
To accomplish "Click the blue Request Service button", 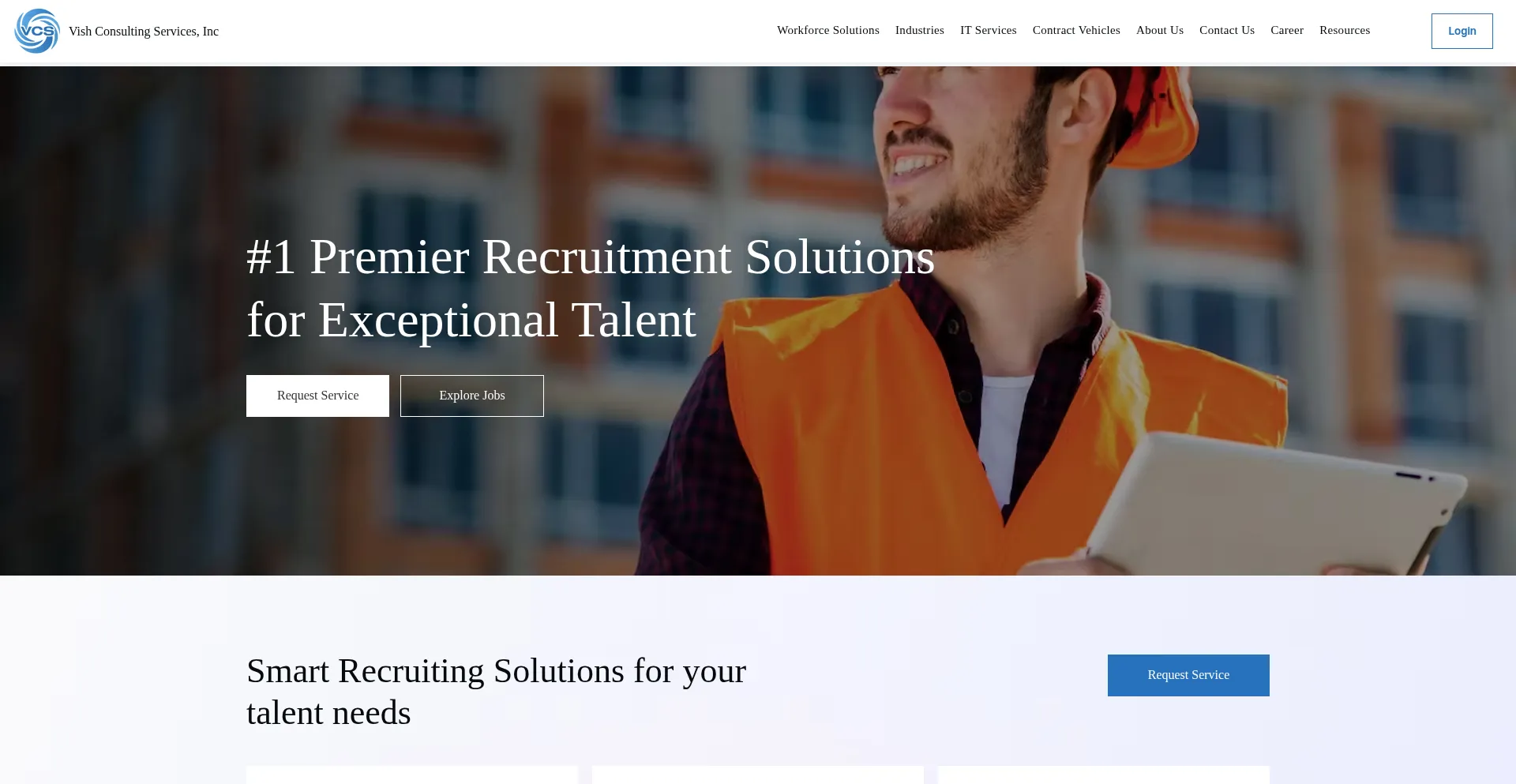I will (1188, 675).
